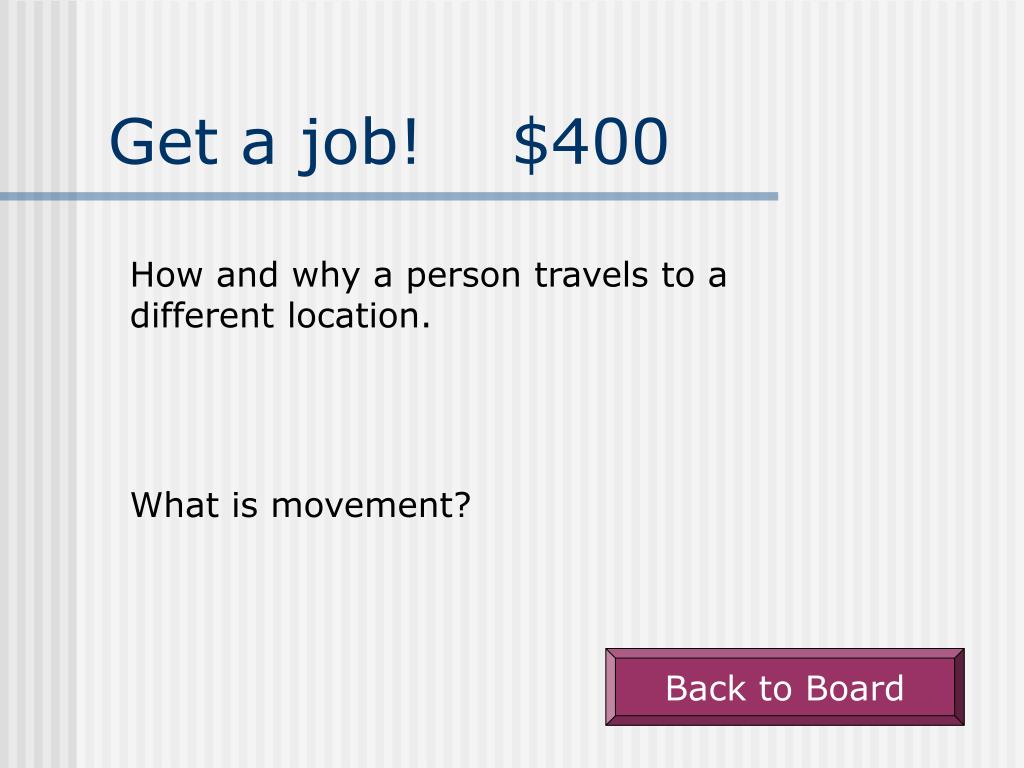Screen dimensions: 1024x768
Task: Click the word 'movement?' in the answer
Action: click(370, 505)
